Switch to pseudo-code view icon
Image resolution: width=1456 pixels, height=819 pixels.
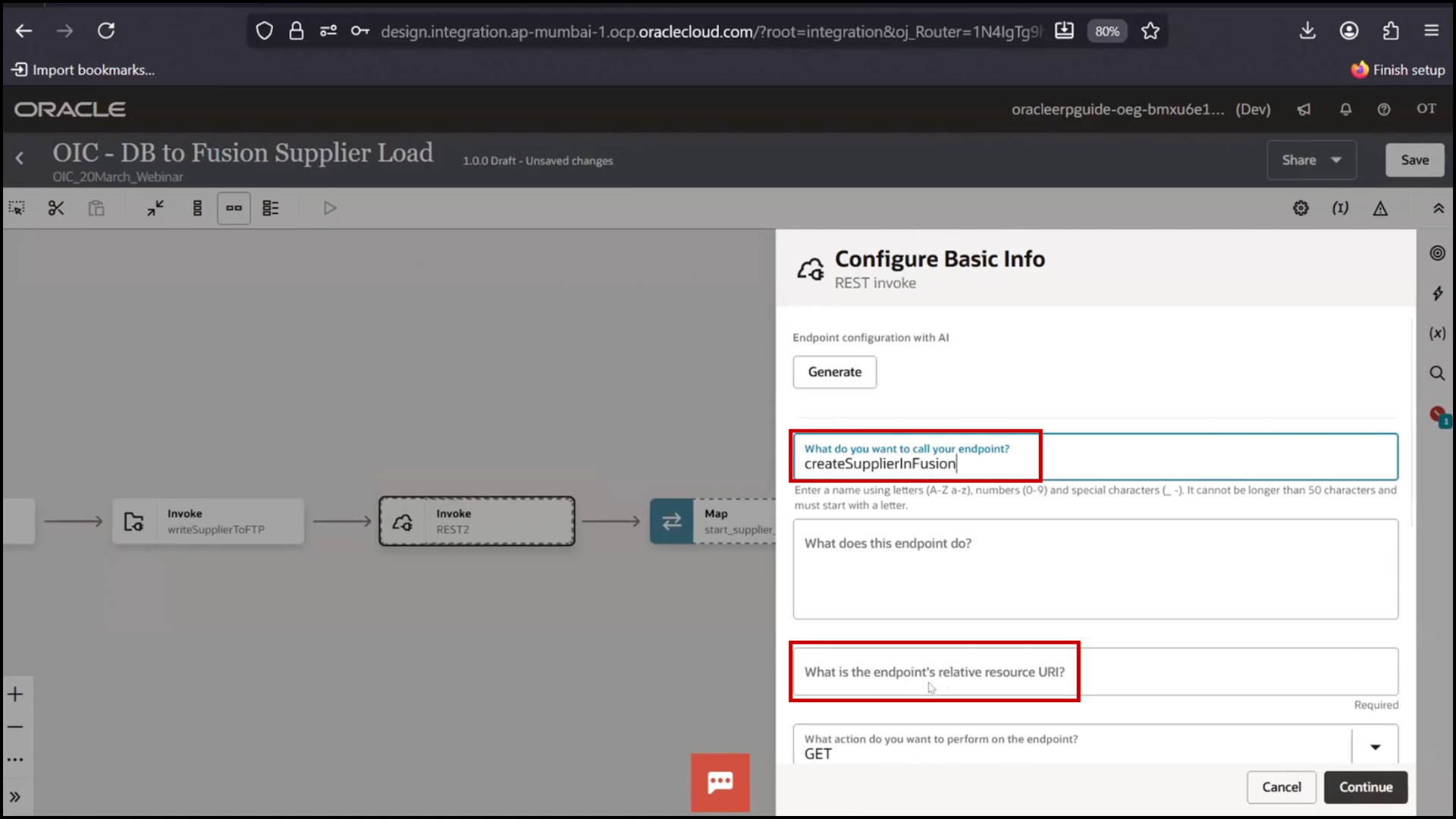(271, 208)
